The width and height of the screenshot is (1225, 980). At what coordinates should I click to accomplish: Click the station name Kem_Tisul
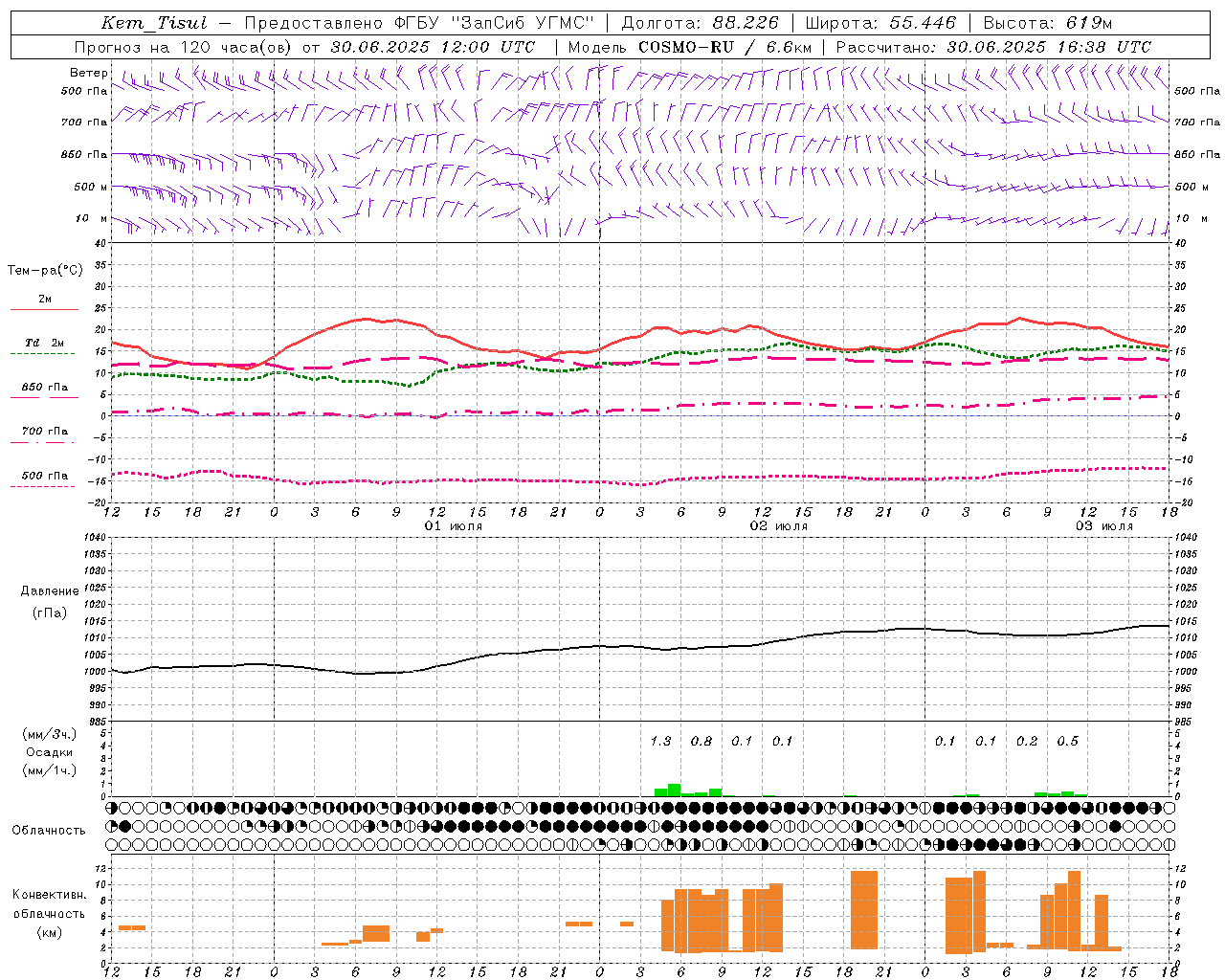154,23
